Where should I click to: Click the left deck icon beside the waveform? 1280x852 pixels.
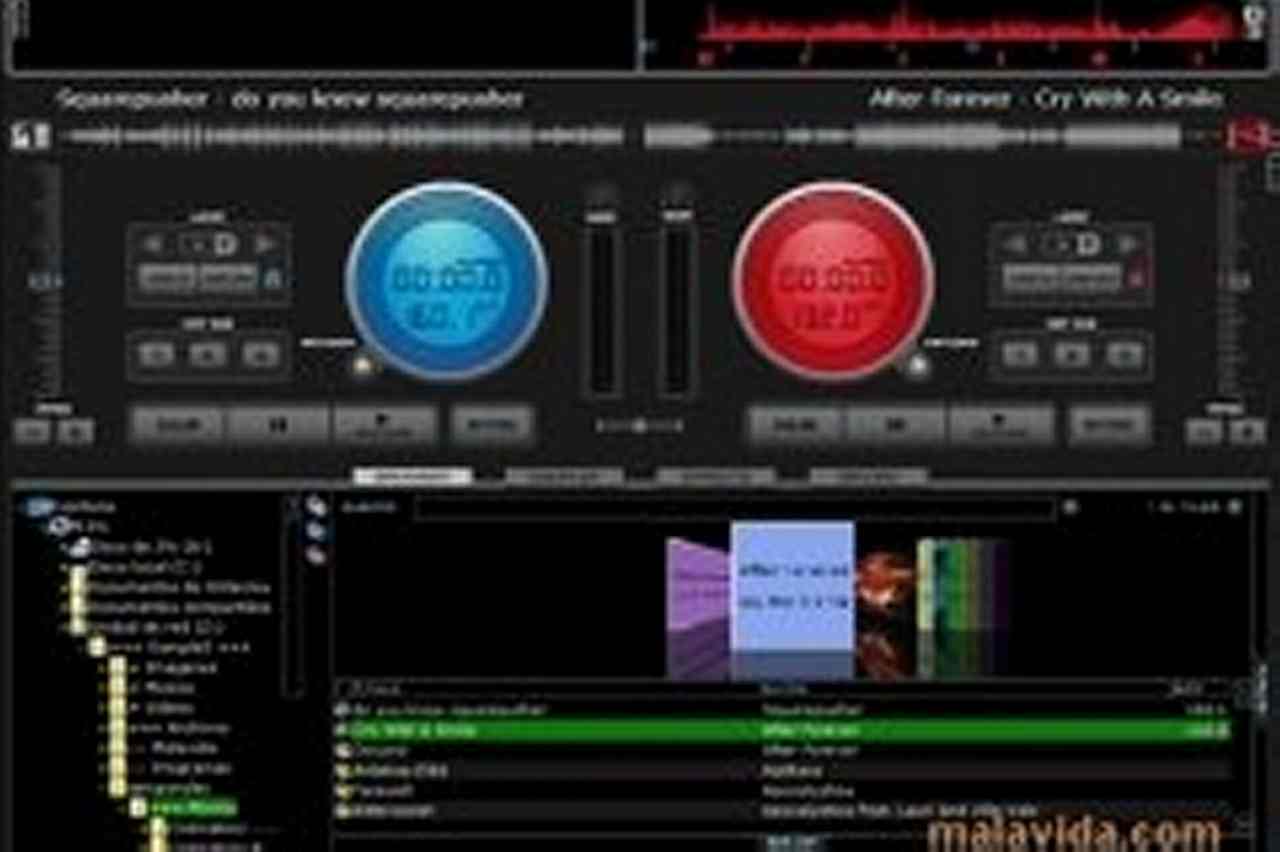click(x=30, y=136)
